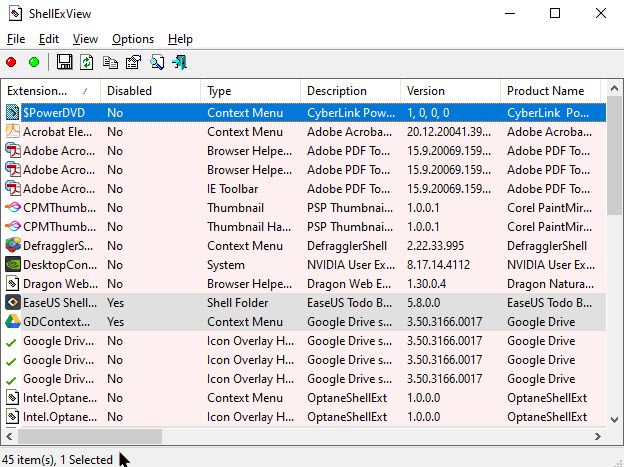The height and width of the screenshot is (467, 624).
Task: Click the CyberLink Pow... description cell
Action: [351, 113]
